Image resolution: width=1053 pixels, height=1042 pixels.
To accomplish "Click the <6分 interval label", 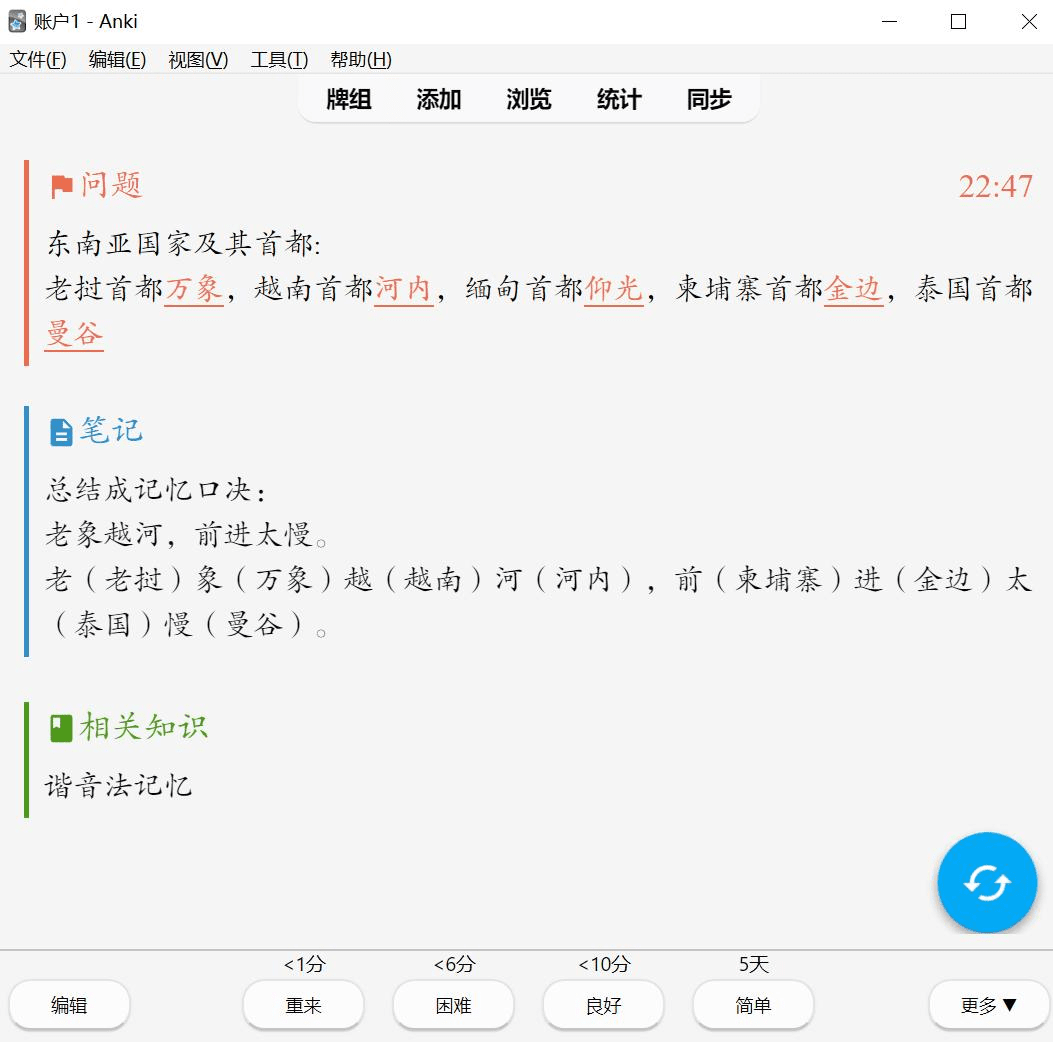I will click(x=453, y=965).
